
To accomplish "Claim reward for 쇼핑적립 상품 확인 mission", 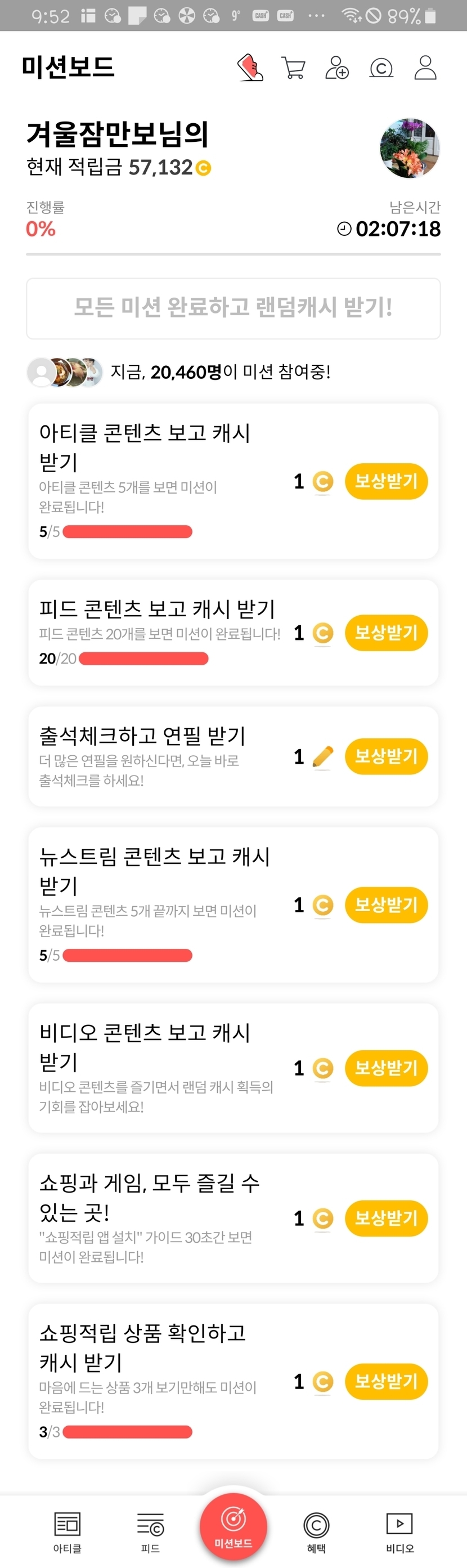I will [386, 1382].
